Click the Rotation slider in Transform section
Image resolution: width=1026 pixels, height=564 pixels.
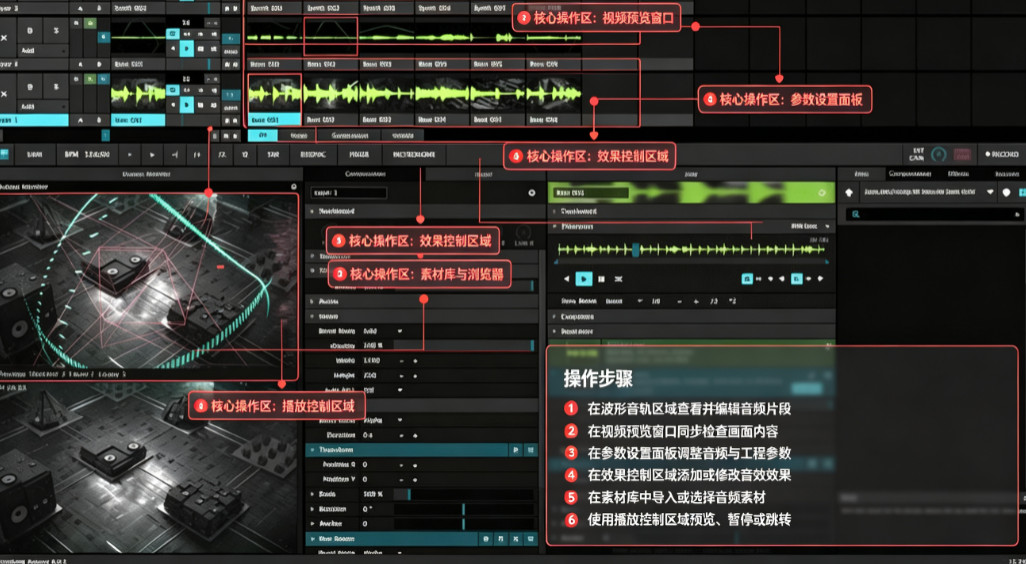click(x=463, y=509)
